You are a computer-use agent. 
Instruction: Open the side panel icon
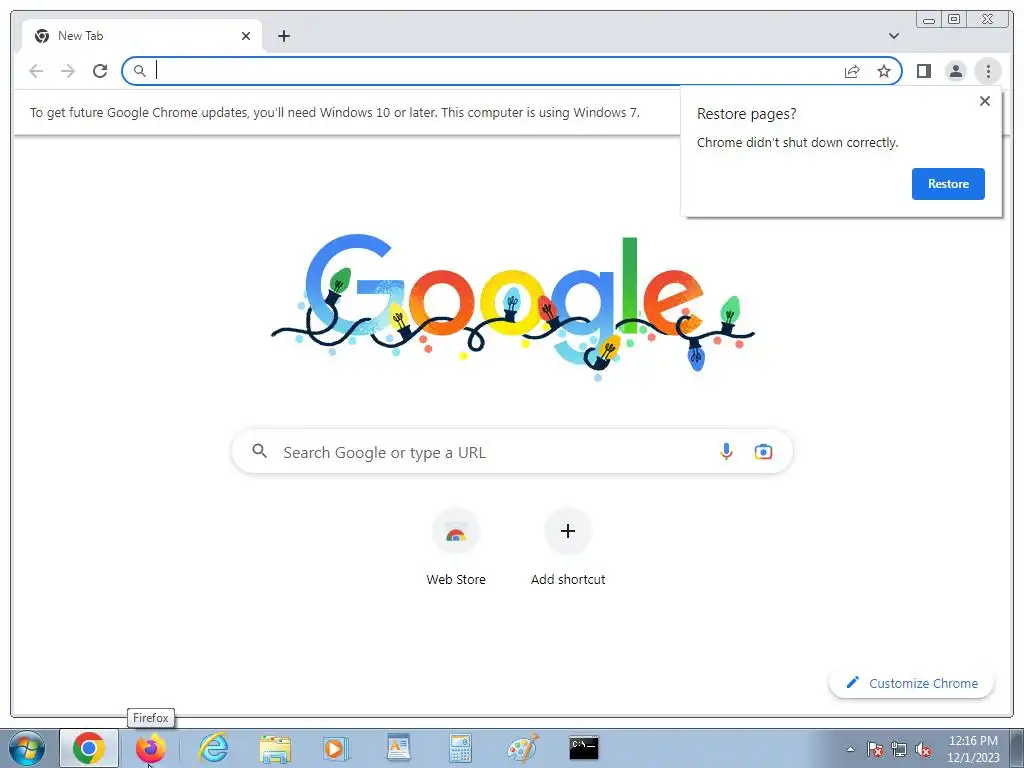tap(923, 71)
